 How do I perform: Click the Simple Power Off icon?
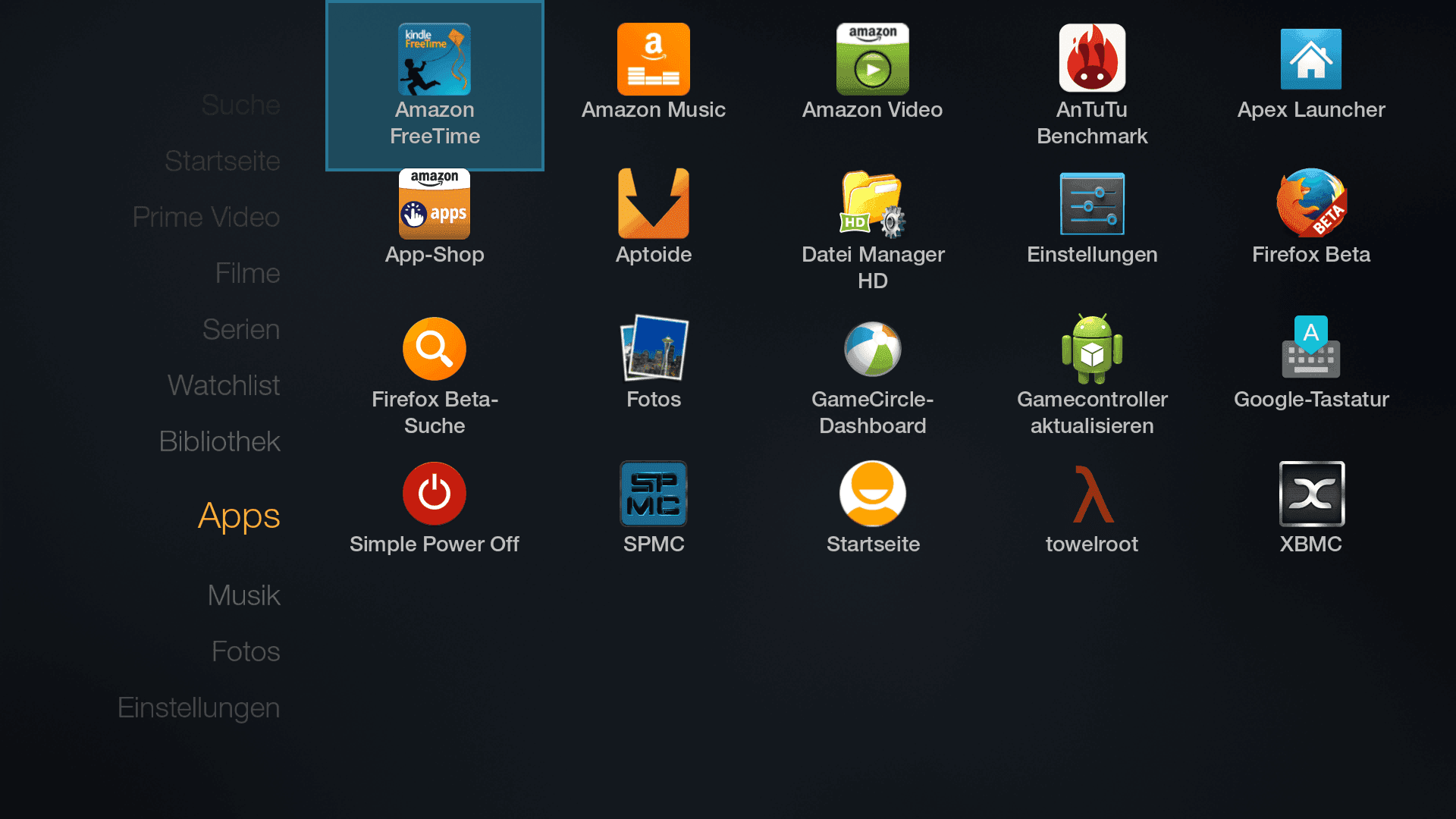click(435, 494)
